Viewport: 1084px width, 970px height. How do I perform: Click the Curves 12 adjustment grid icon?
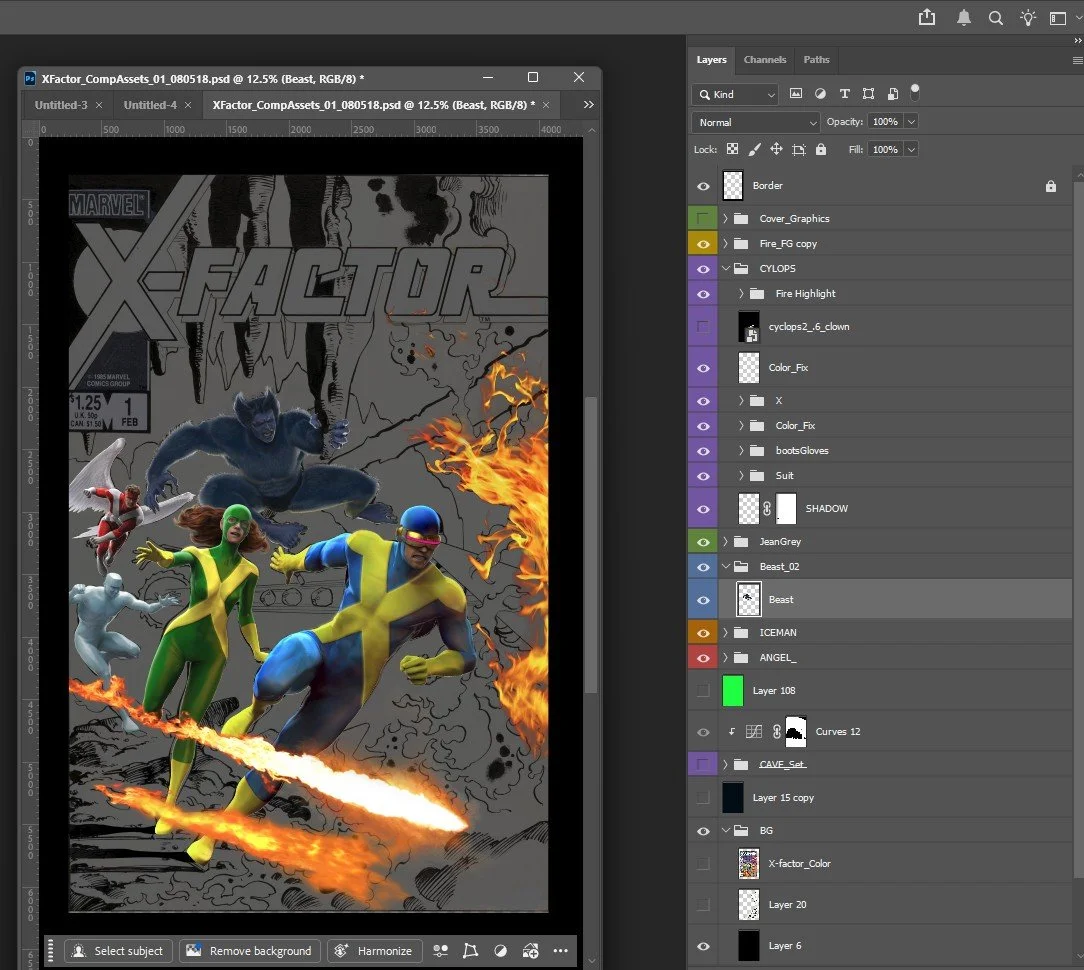coord(754,731)
